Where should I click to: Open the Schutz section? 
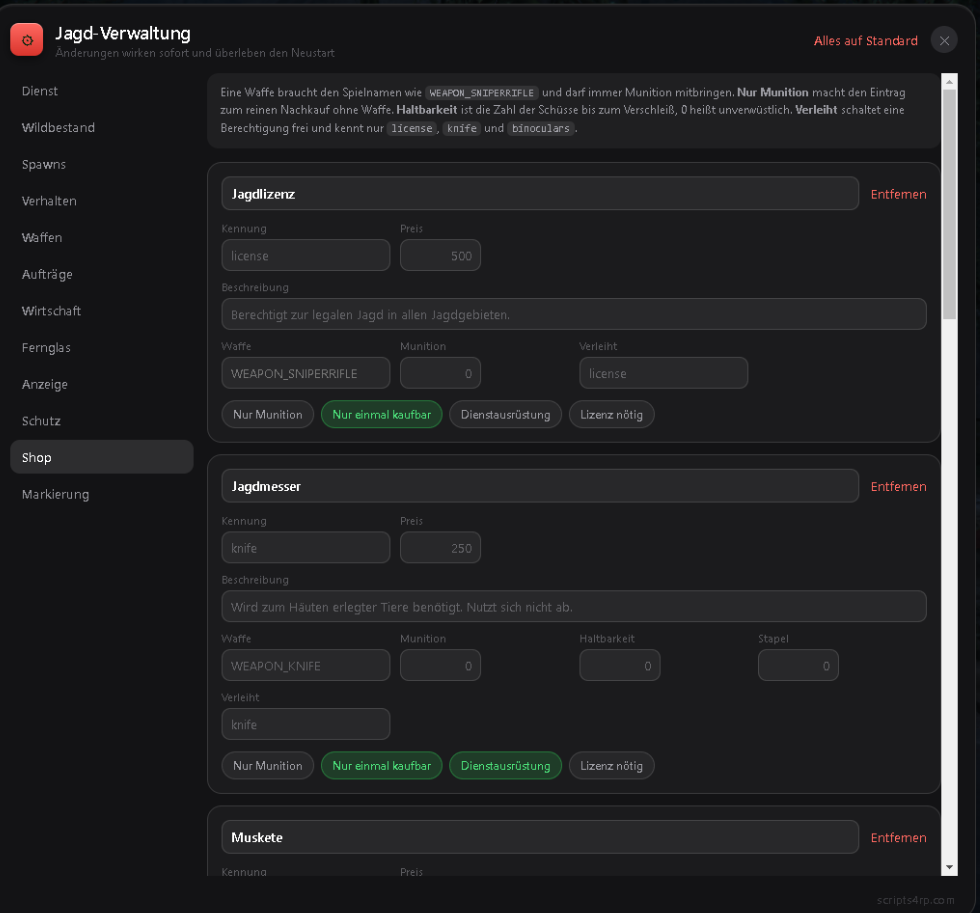[102, 421]
